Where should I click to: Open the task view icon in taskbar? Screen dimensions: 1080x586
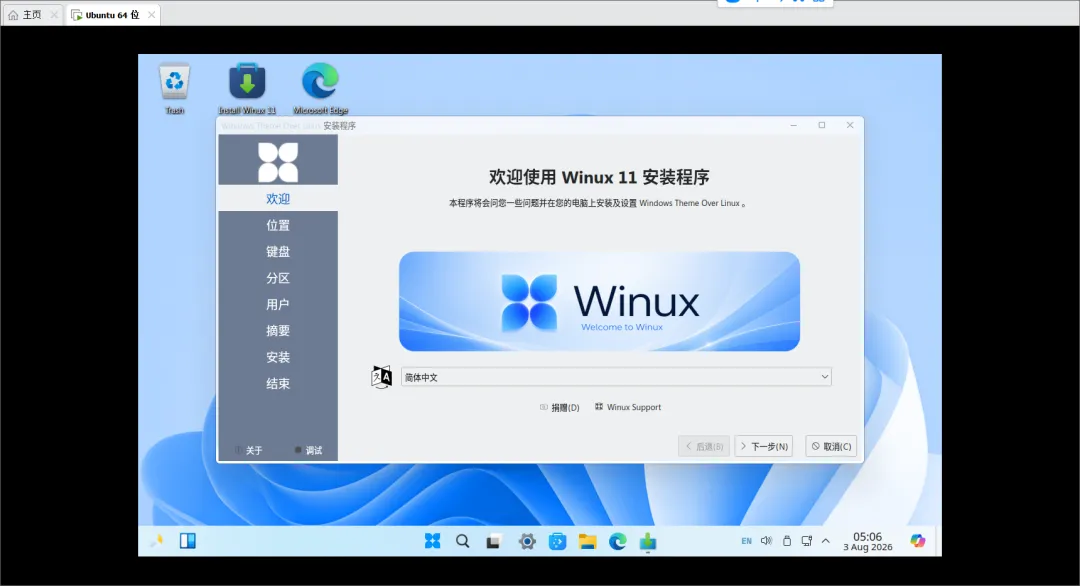point(493,542)
